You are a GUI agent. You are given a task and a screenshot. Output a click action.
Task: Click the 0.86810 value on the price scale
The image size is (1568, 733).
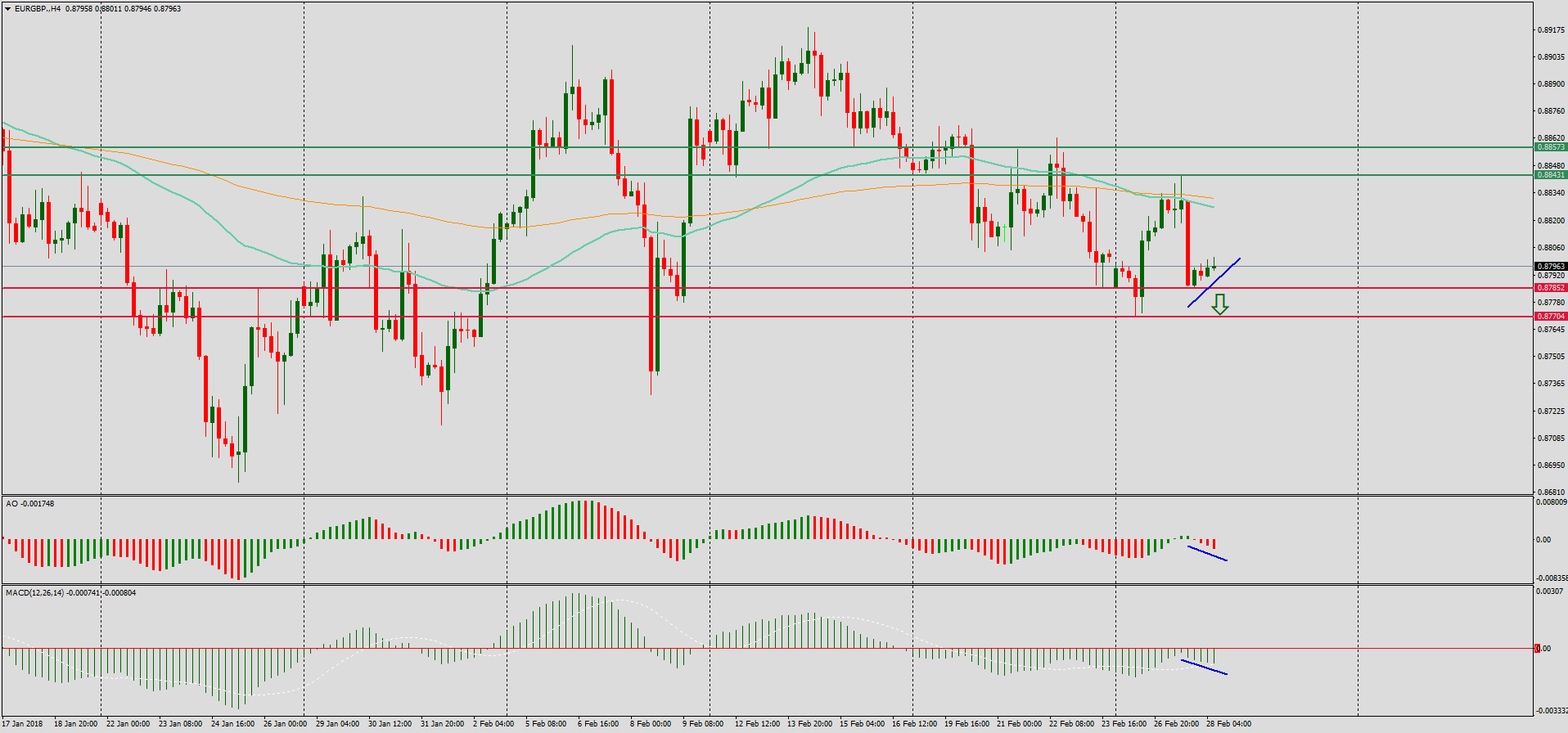pos(1551,492)
